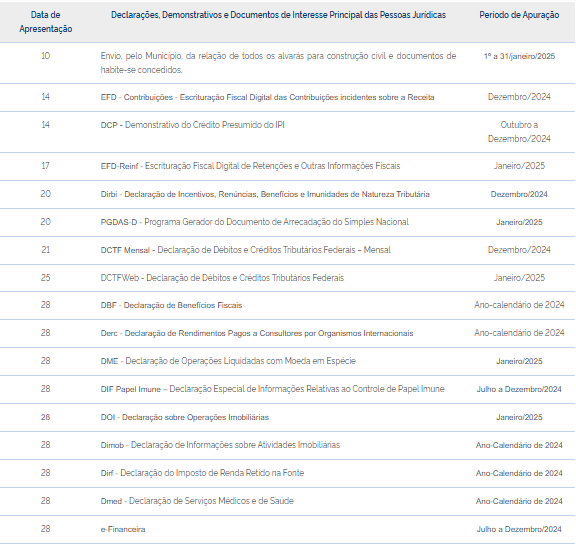Image resolution: width=576 pixels, height=545 pixels.
Task: Select the 'EFD-Reinf' row description
Action: click(x=250, y=166)
